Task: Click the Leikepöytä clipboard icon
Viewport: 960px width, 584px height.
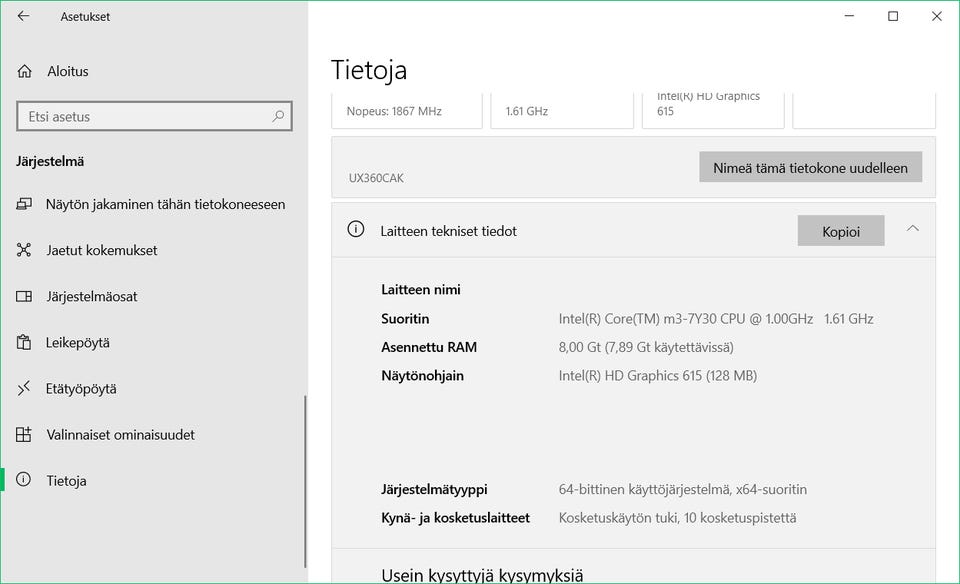Action: pos(24,342)
